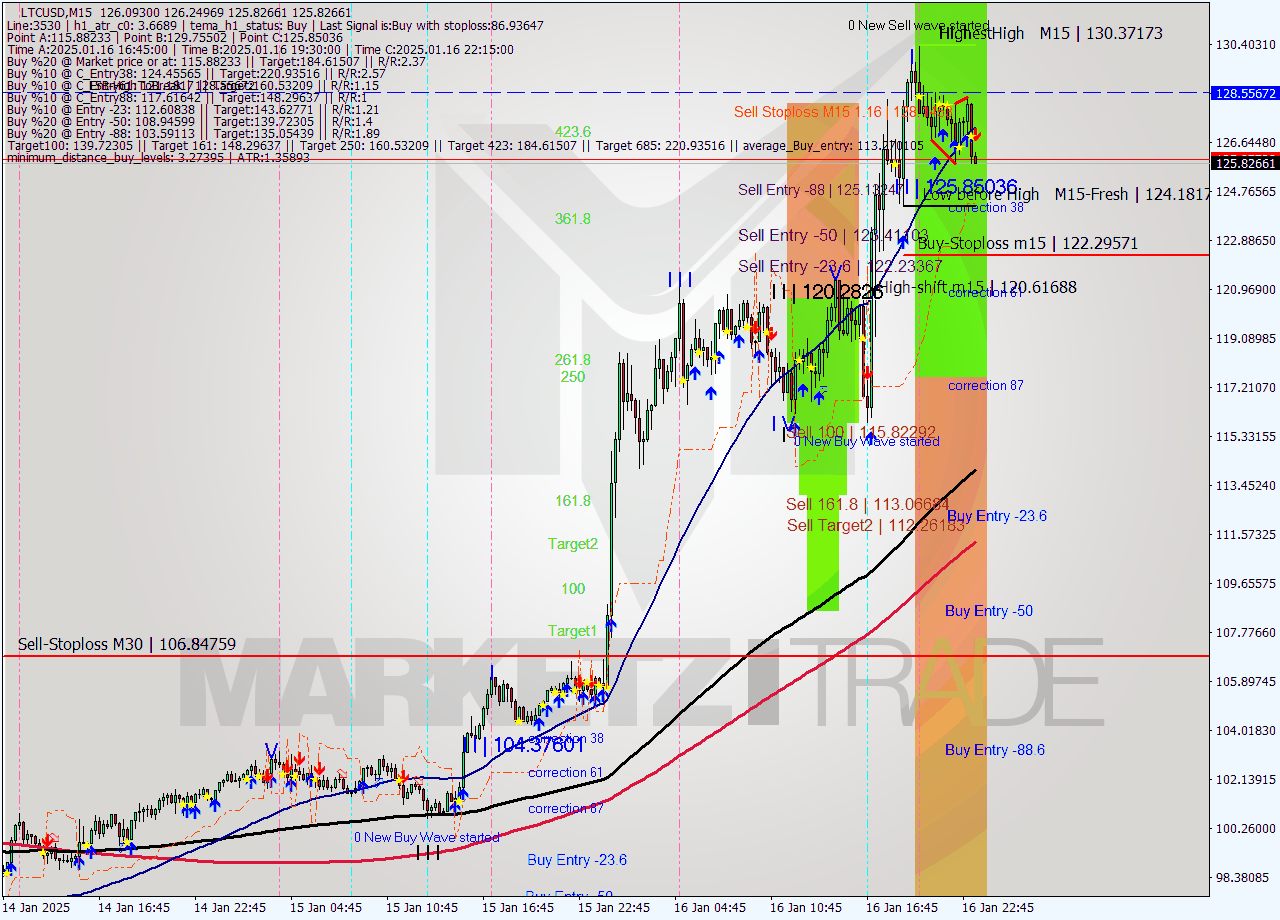
Task: Click the '16 Jan 22:45' time axis label
Action: 998,908
